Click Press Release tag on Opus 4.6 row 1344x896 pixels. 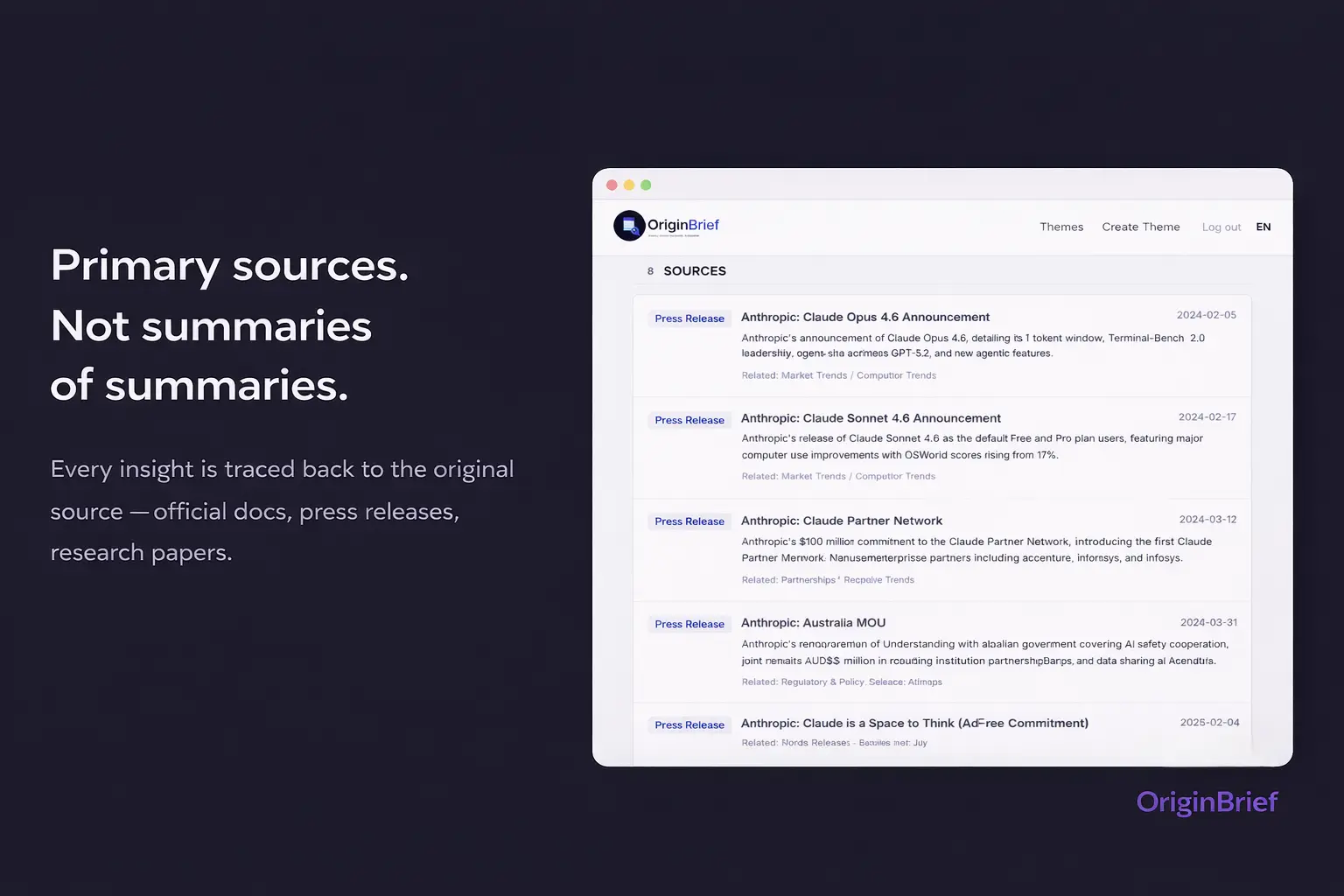click(689, 318)
